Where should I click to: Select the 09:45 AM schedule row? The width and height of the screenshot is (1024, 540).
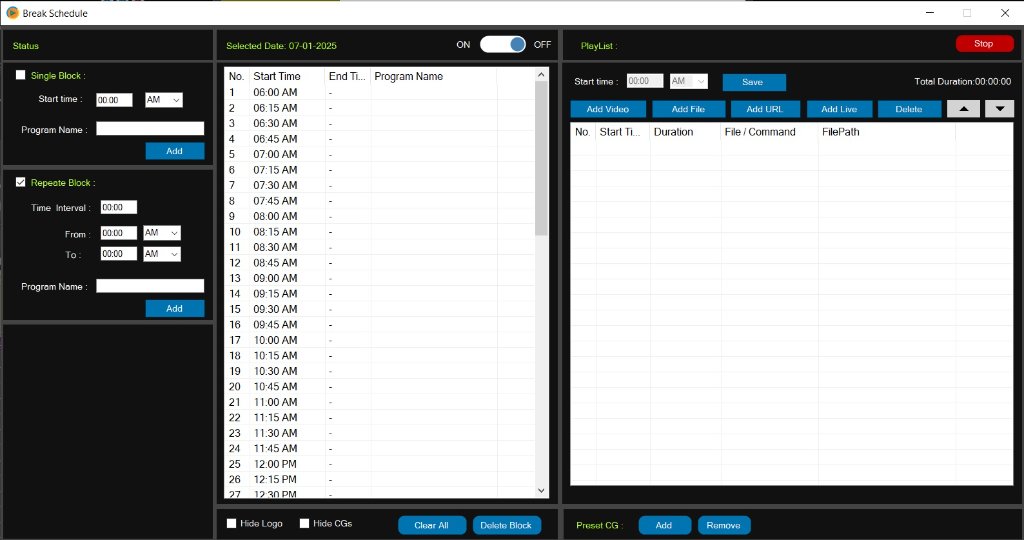coord(379,325)
